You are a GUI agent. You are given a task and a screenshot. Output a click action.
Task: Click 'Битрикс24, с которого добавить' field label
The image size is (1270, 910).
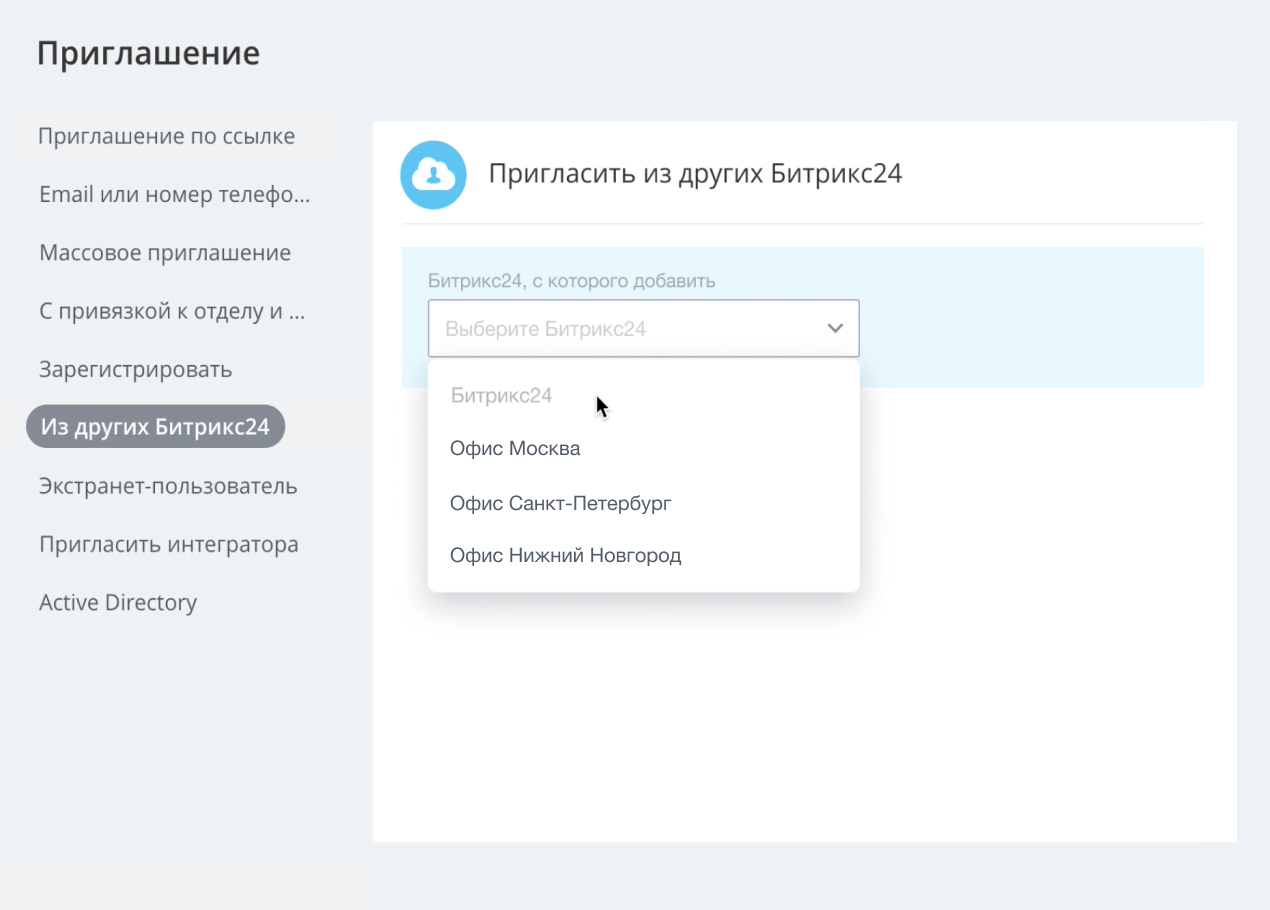(x=571, y=281)
